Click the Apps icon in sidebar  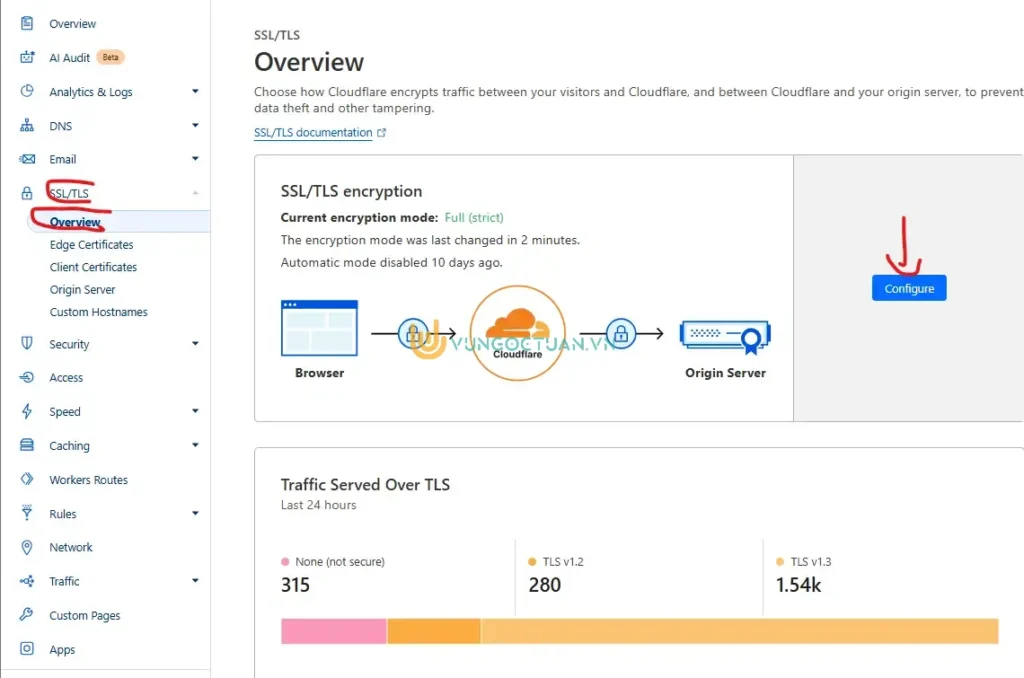pyautogui.click(x=27, y=649)
